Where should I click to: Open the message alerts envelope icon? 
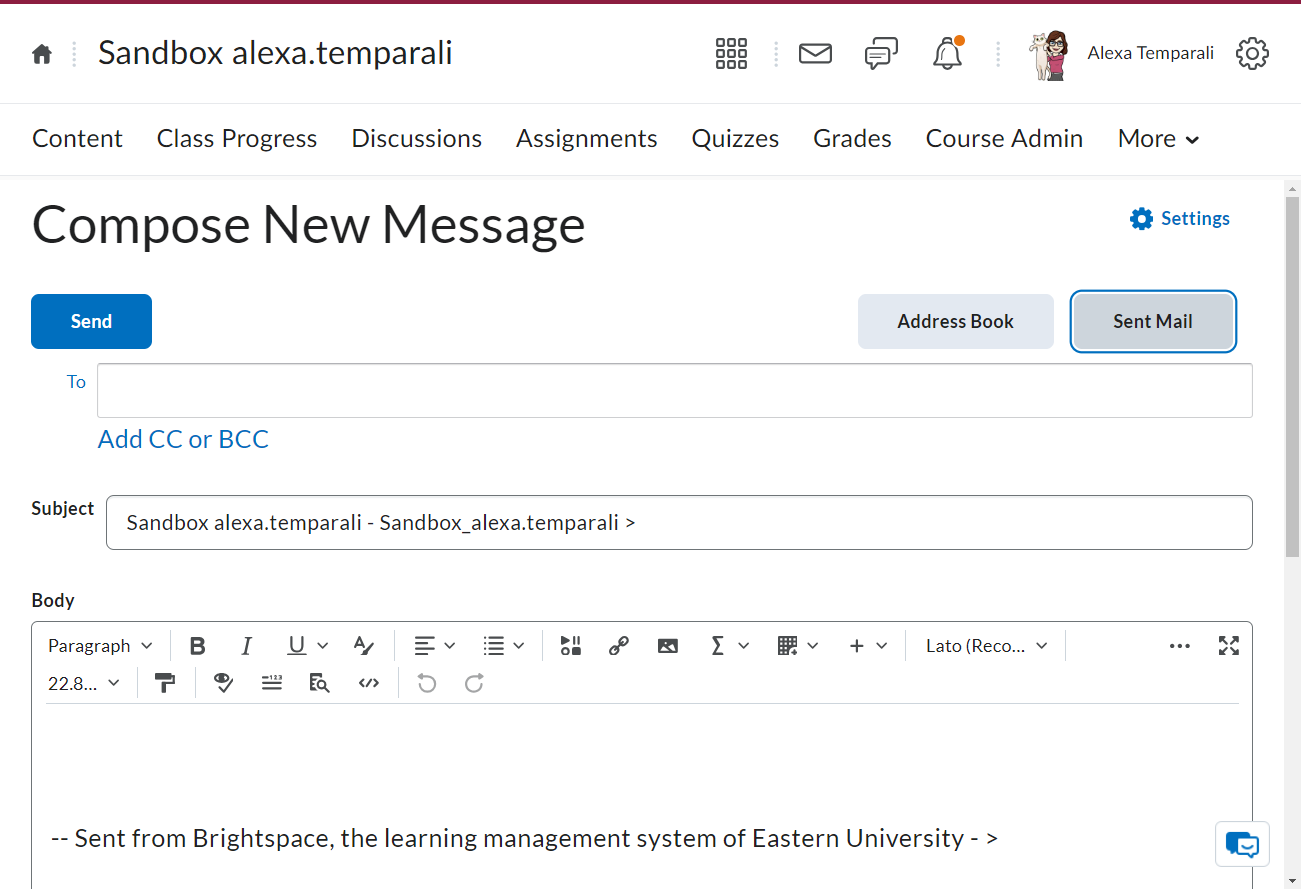pyautogui.click(x=815, y=53)
